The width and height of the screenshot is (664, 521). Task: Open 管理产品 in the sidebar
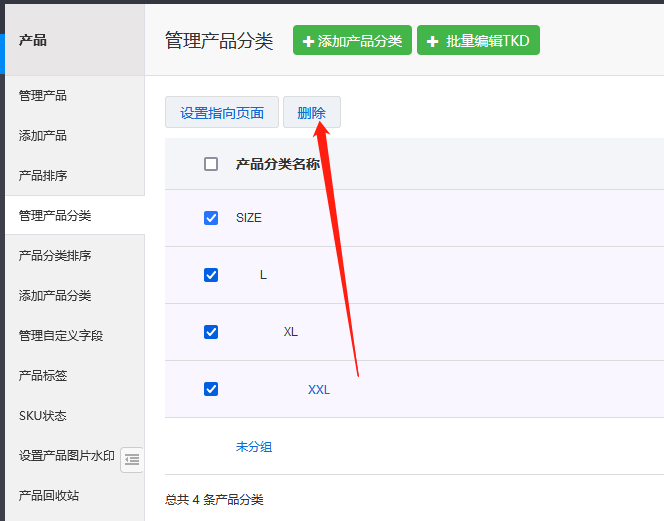[x=43, y=96]
